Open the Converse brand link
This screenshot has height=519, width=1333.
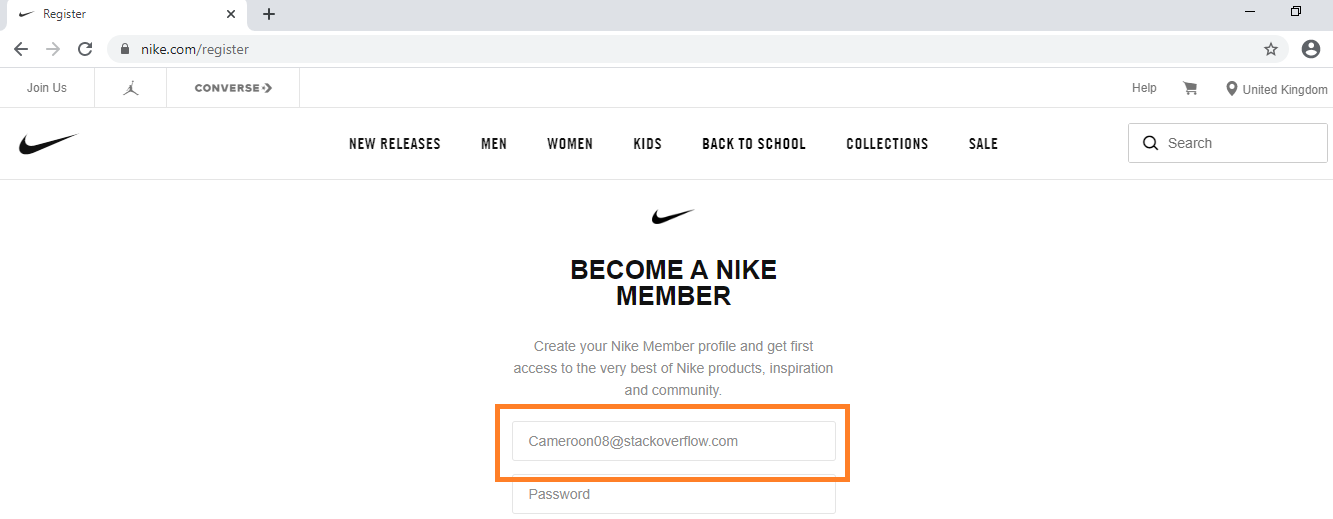click(x=233, y=88)
